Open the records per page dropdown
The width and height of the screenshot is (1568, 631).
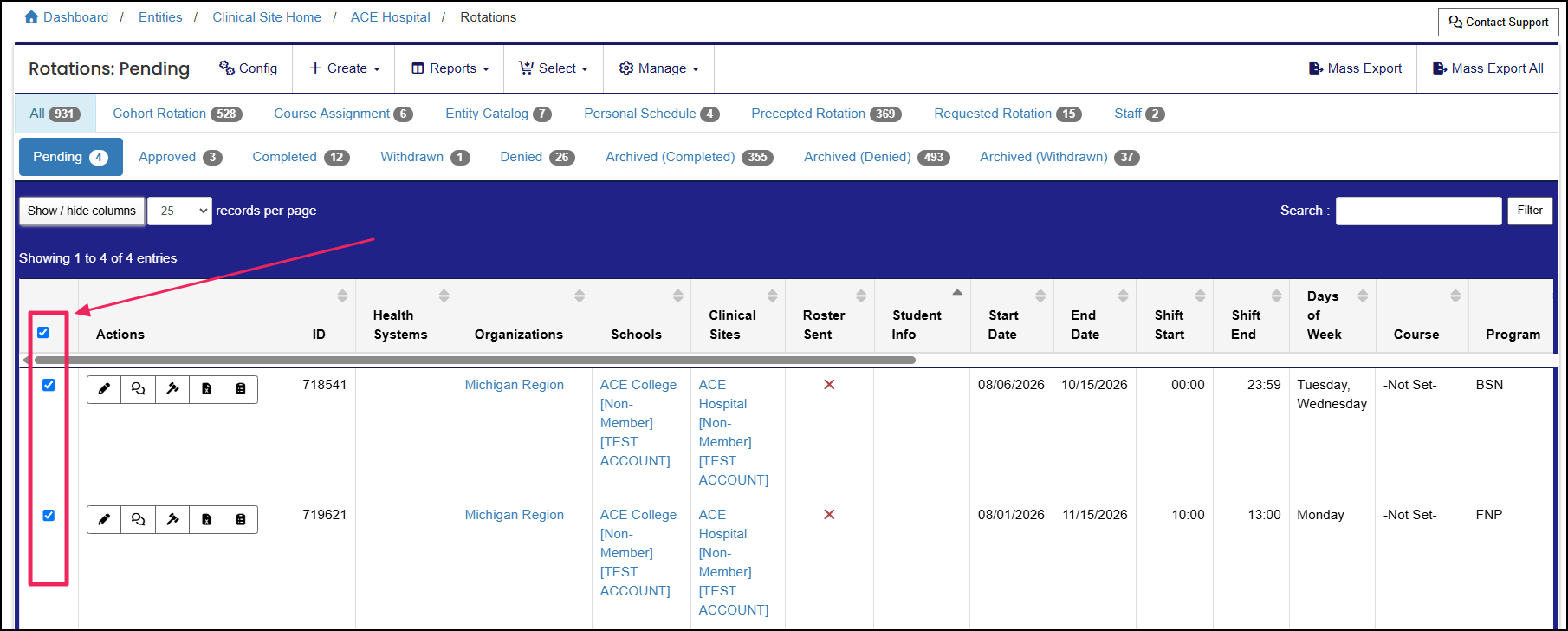pos(179,211)
